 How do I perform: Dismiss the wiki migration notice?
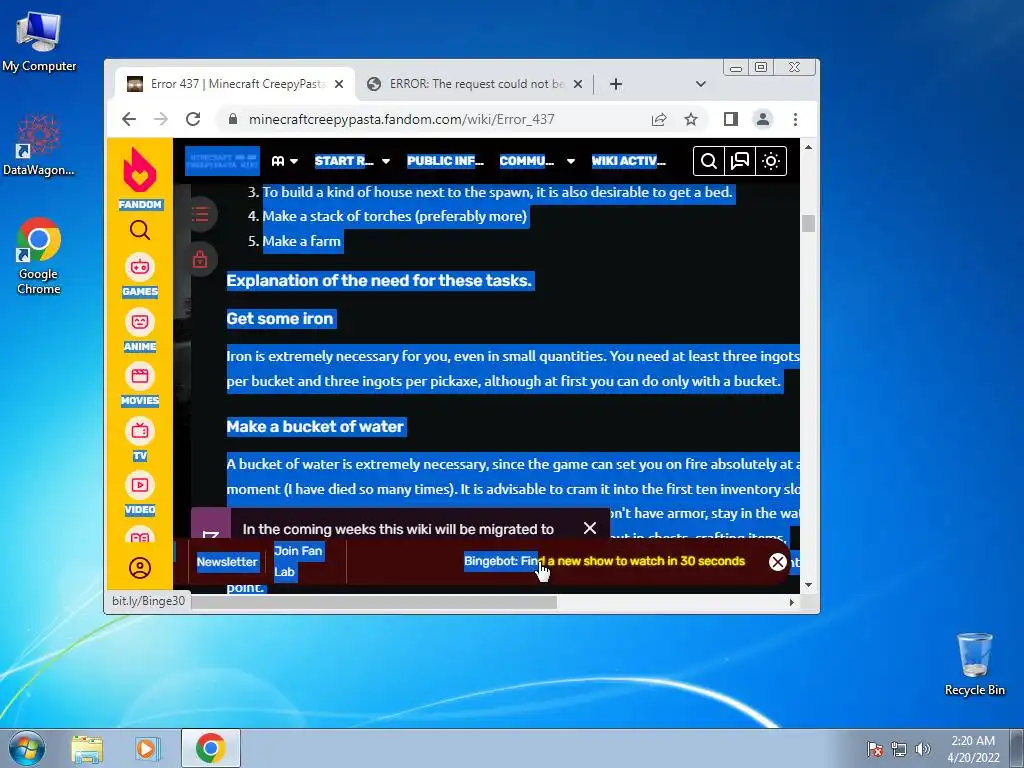click(x=590, y=528)
